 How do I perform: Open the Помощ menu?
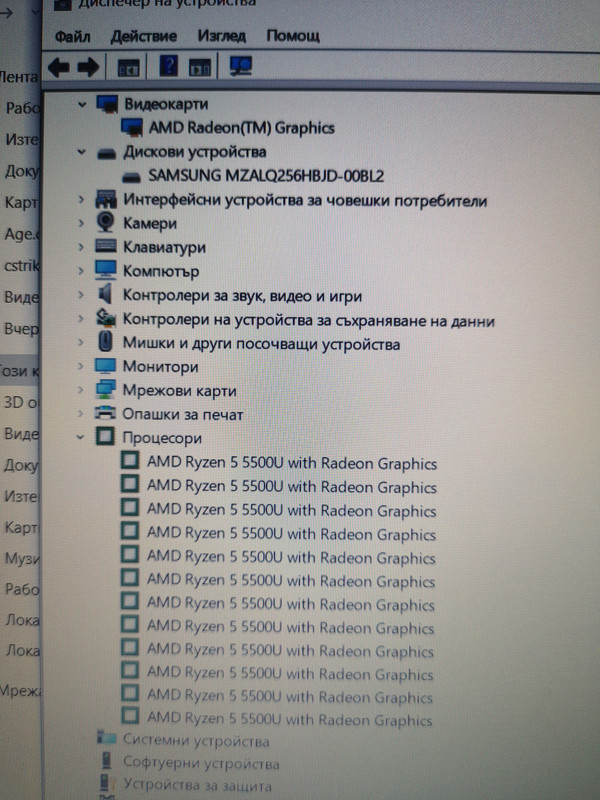click(x=293, y=36)
